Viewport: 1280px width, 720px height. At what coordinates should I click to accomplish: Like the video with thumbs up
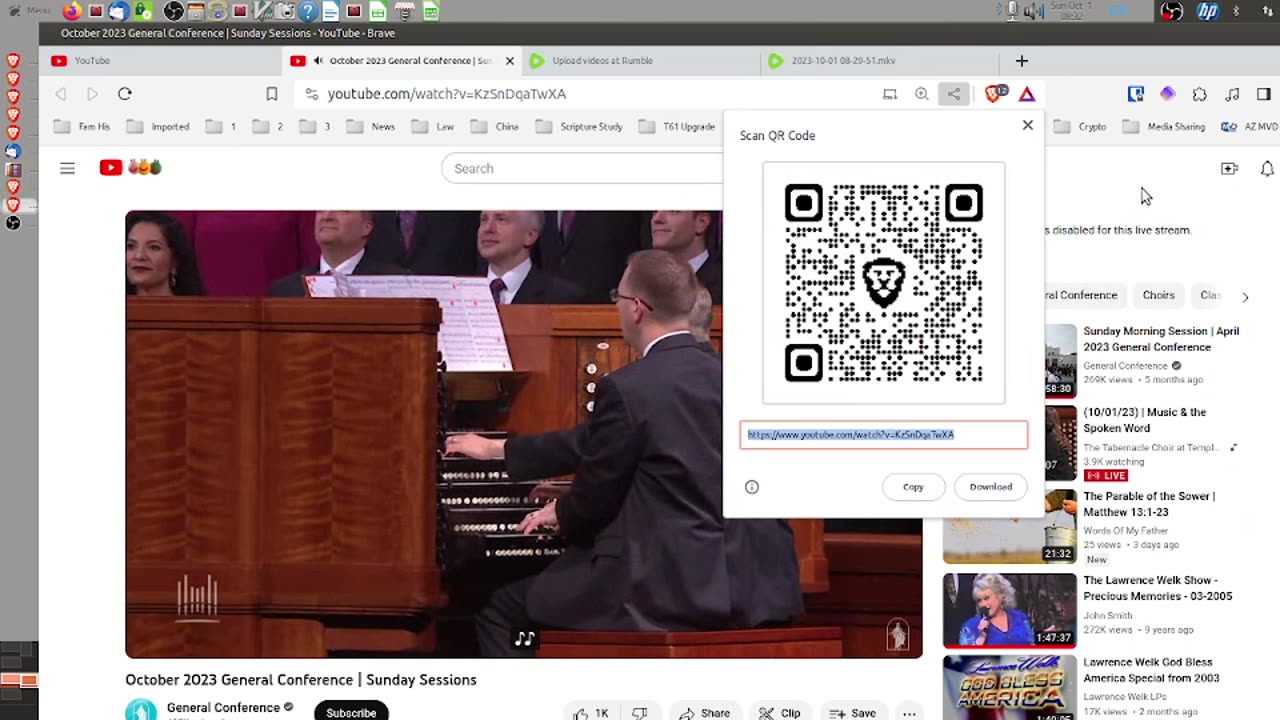click(590, 713)
